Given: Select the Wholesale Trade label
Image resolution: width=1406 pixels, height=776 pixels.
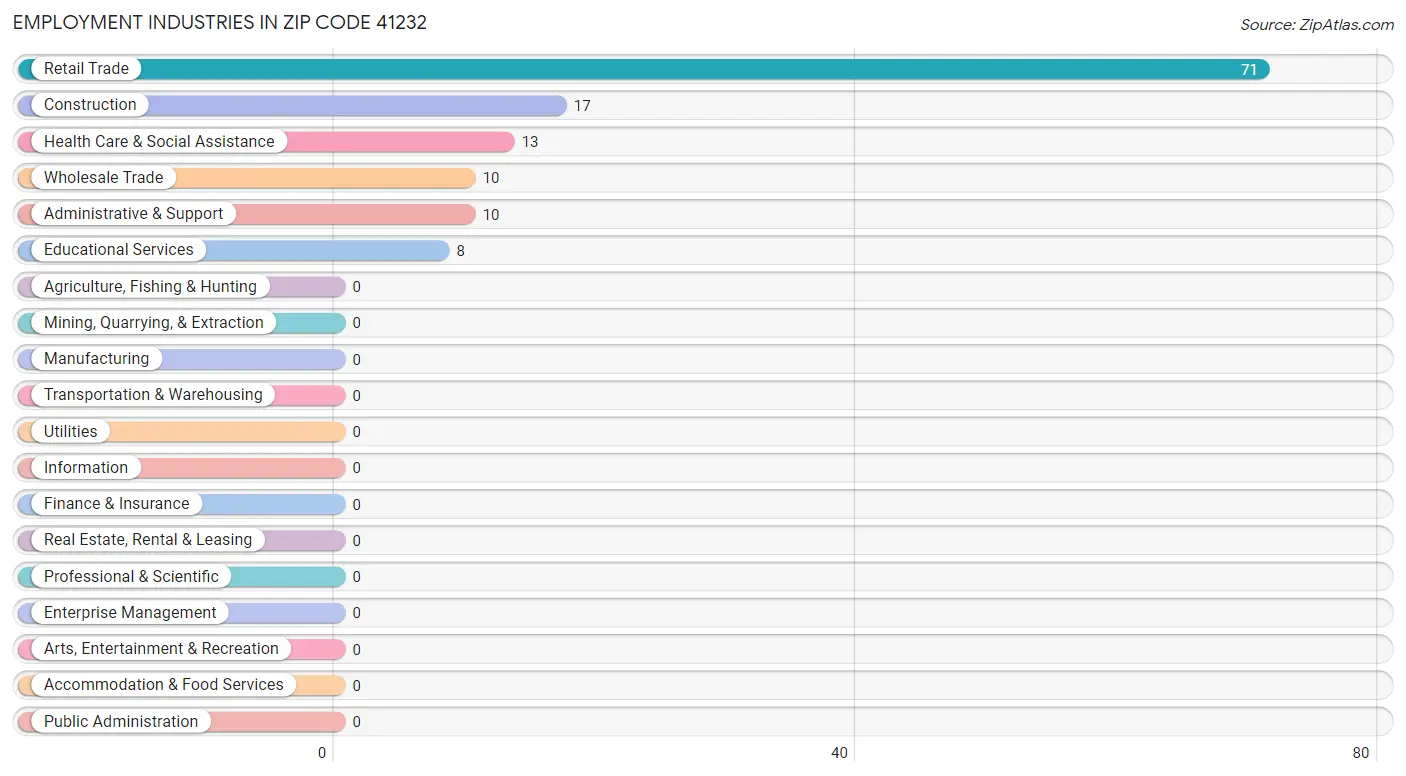Looking at the screenshot, I should pos(103,178).
